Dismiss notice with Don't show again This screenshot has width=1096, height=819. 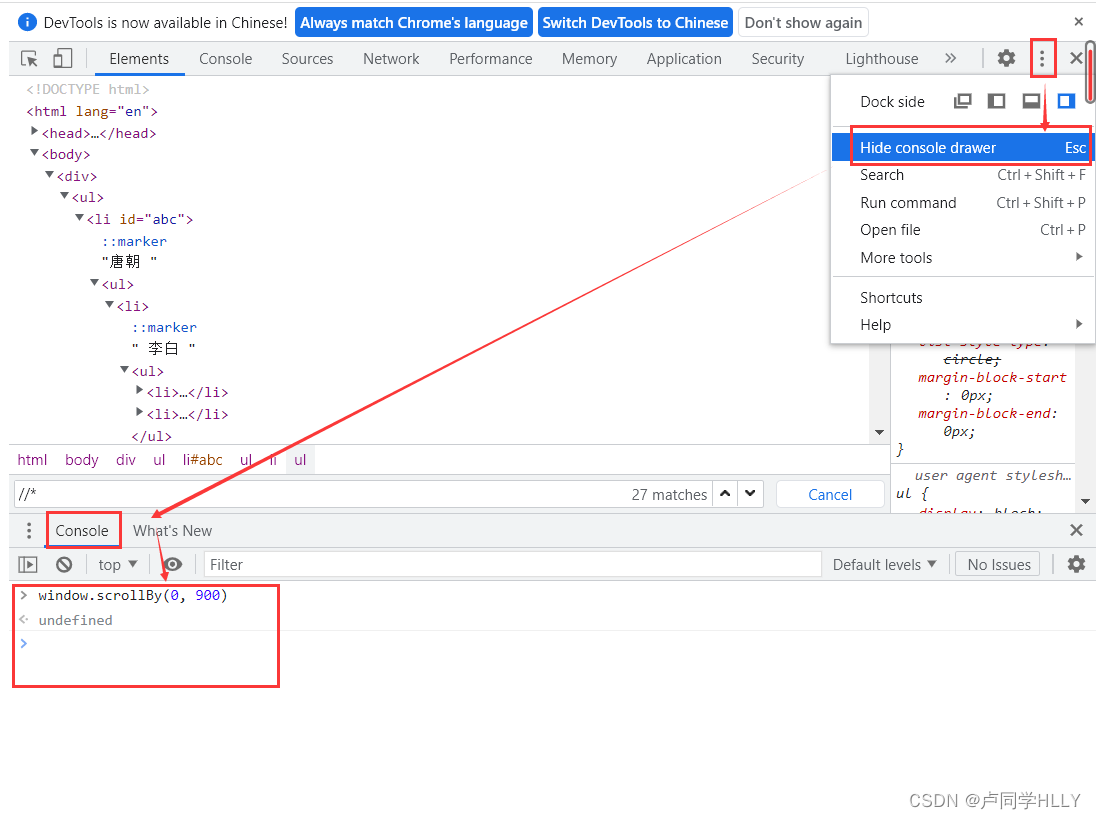coord(800,21)
